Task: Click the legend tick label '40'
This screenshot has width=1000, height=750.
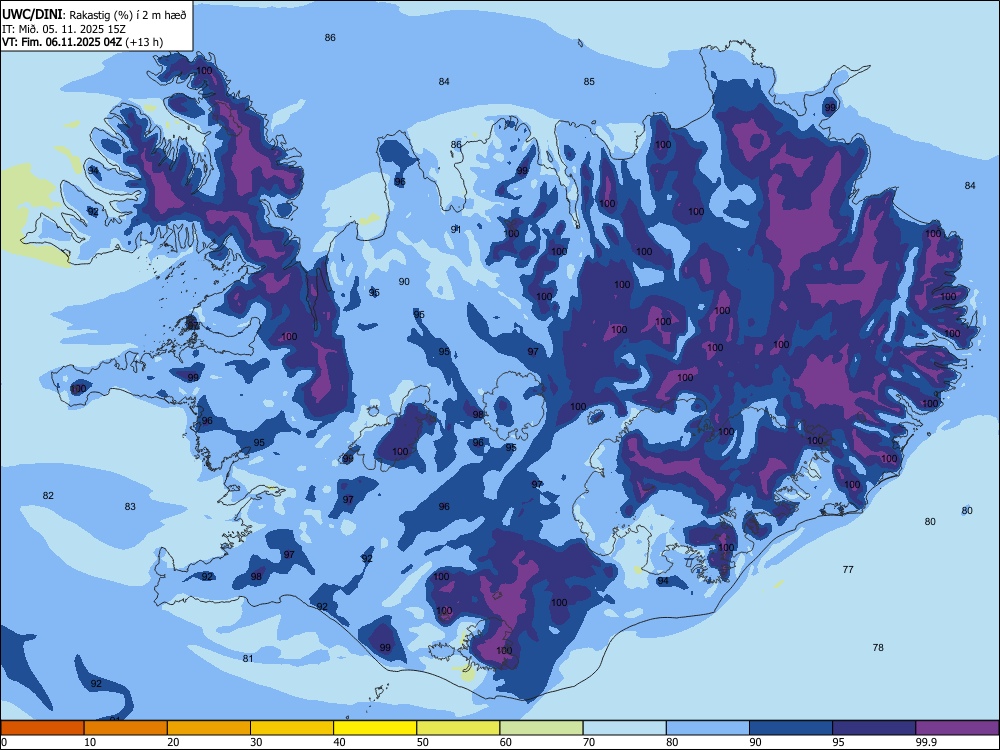Action: point(339,742)
